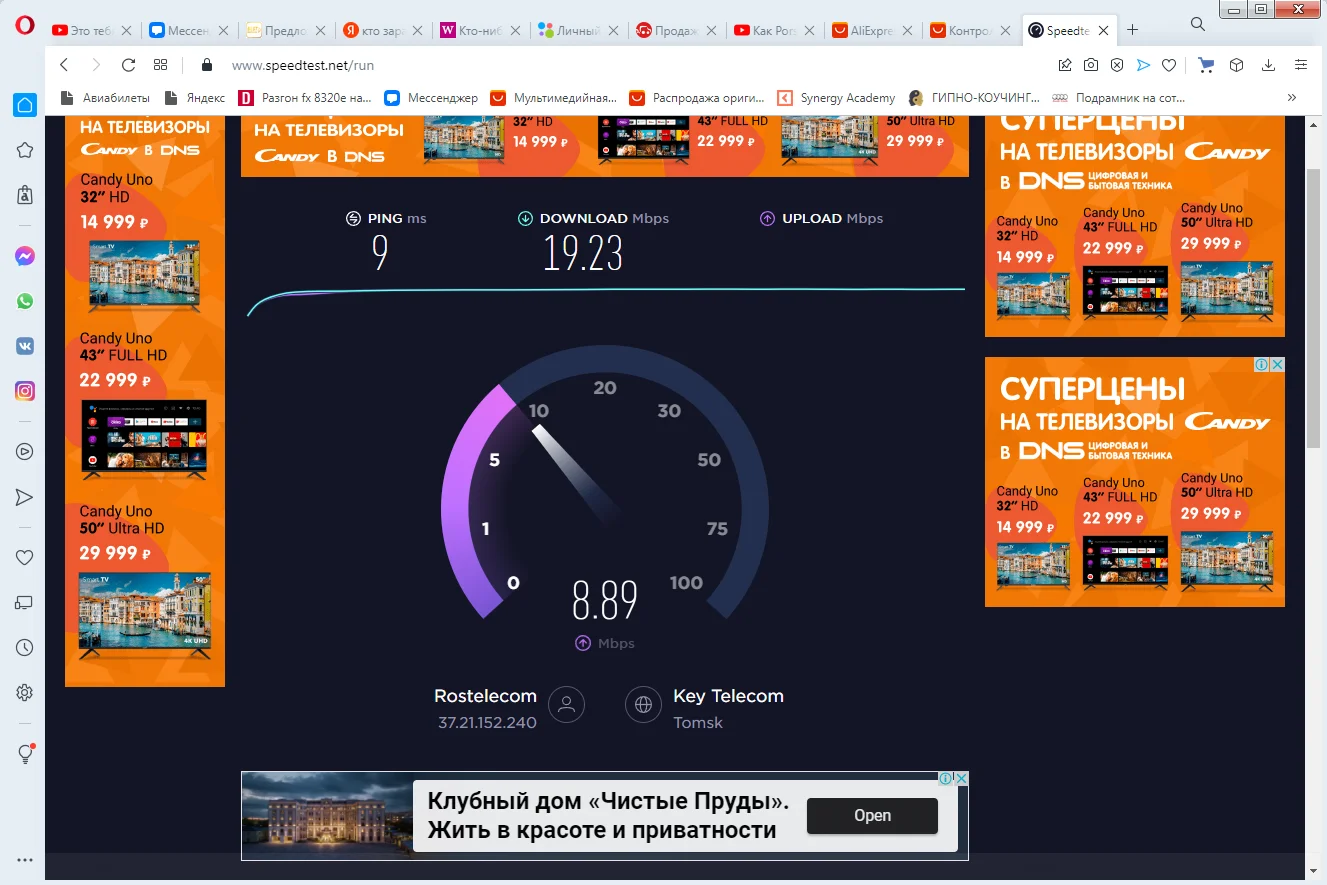Viewport: 1327px width, 885px height.
Task: Switch to the YouTube 'Это теб' tab
Action: [91, 31]
